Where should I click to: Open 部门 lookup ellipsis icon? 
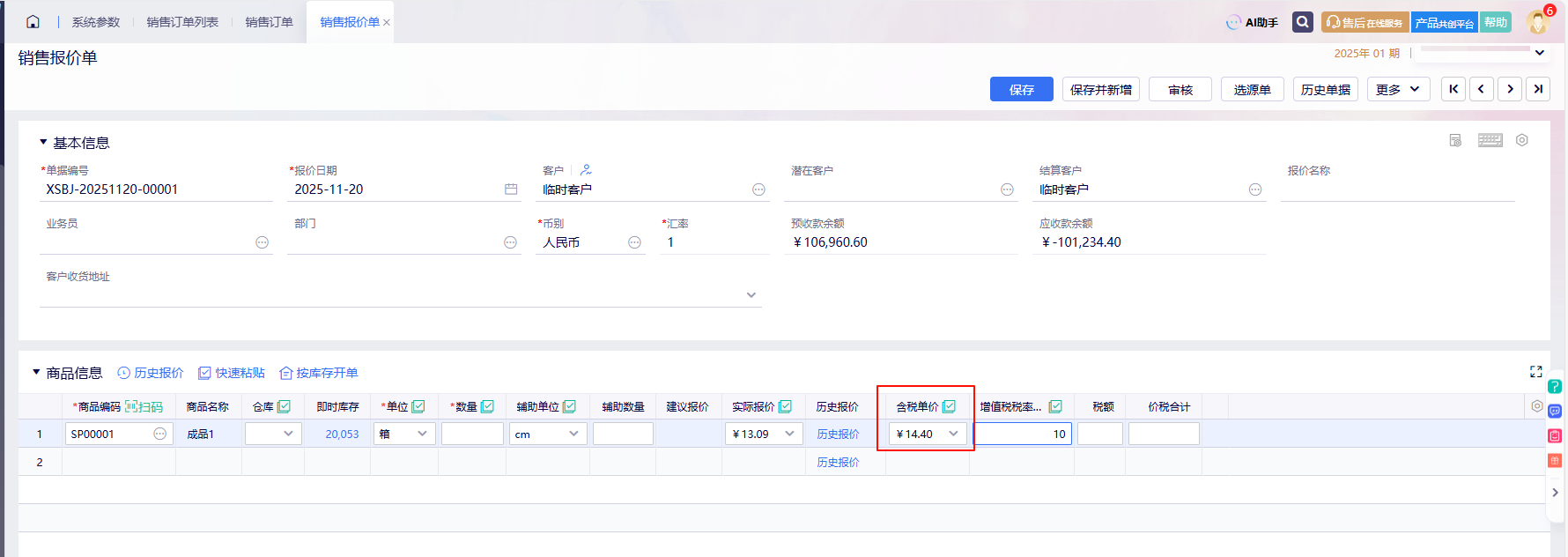[x=510, y=242]
